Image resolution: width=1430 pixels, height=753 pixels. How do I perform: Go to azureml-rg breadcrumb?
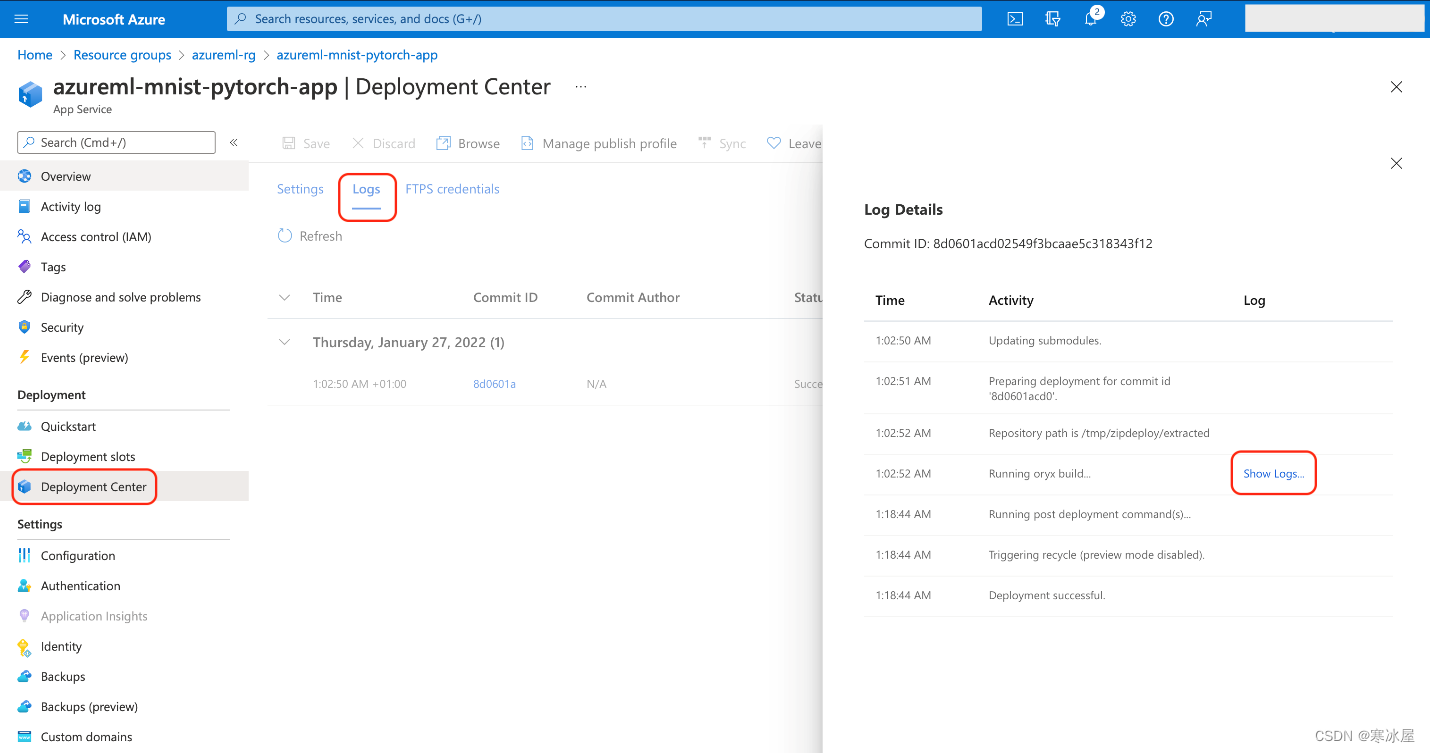[x=224, y=55]
